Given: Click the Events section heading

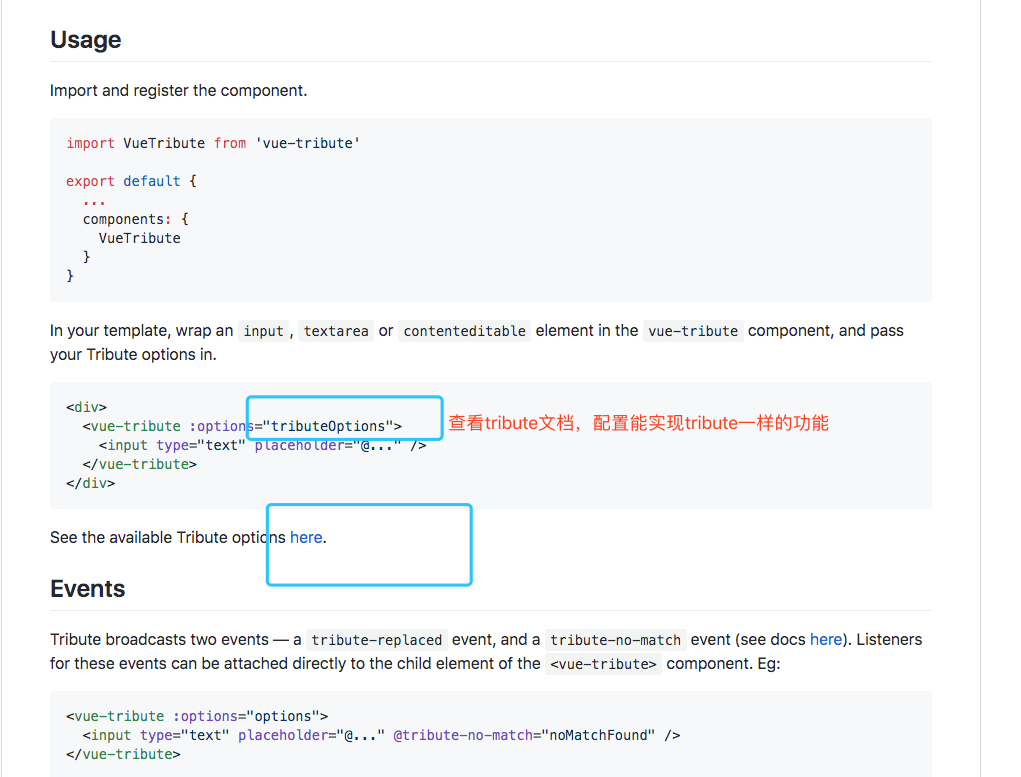Looking at the screenshot, I should (87, 589).
